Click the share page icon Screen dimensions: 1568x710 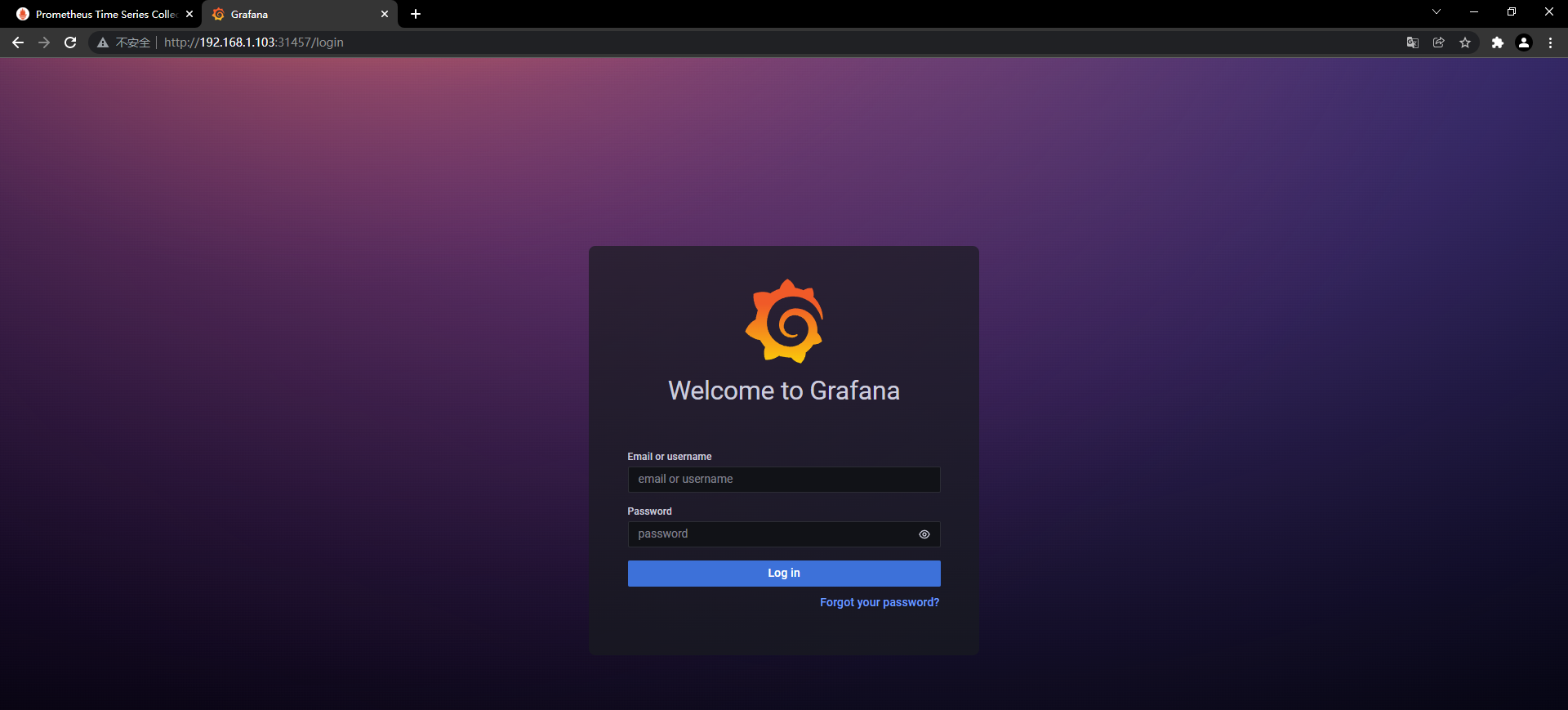coord(1439,42)
